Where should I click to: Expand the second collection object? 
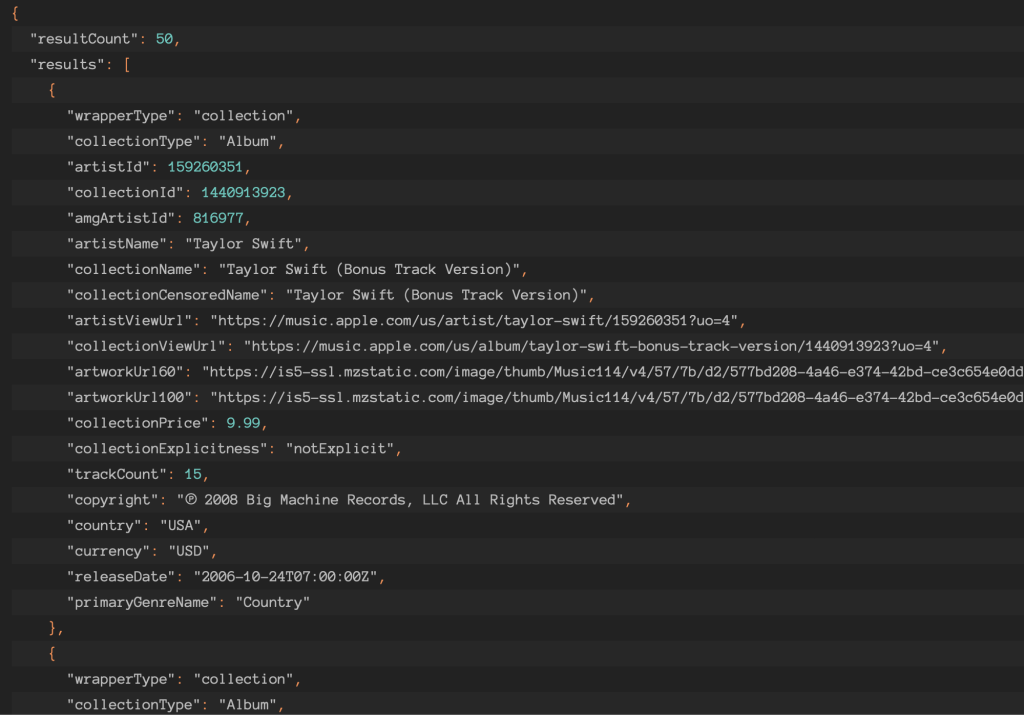[50, 653]
